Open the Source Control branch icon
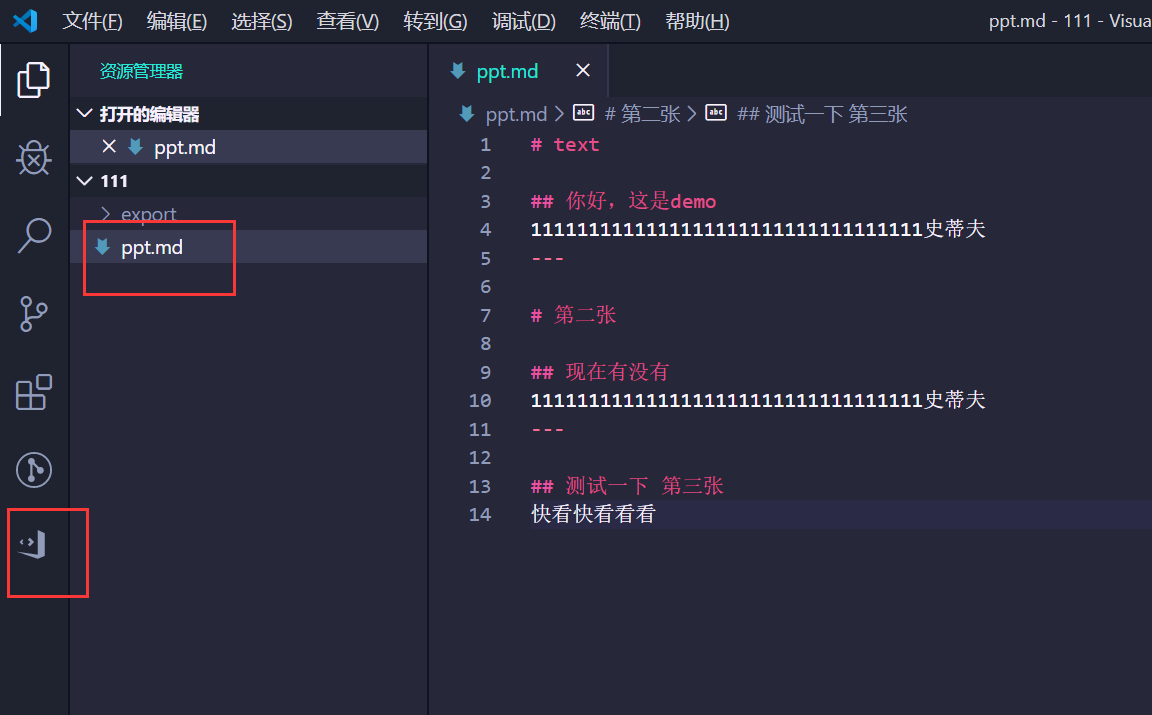Image resolution: width=1152 pixels, height=715 pixels. tap(33, 314)
